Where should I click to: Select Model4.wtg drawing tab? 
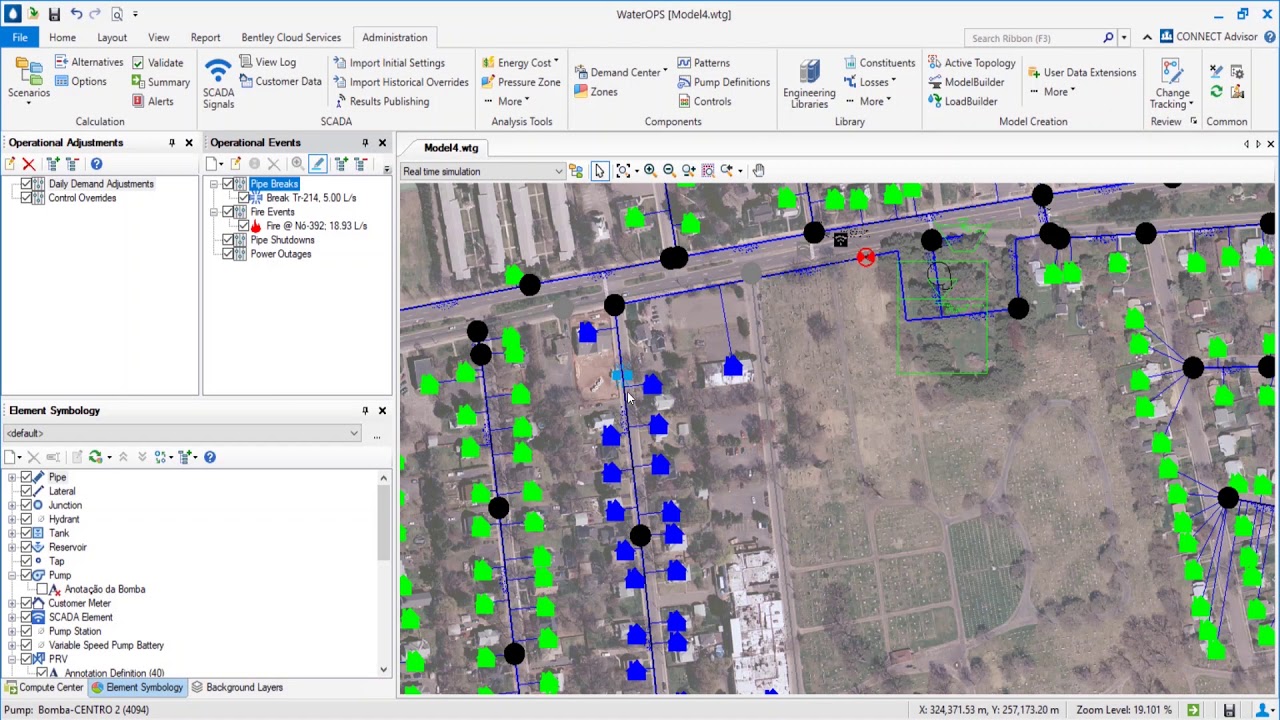451,148
